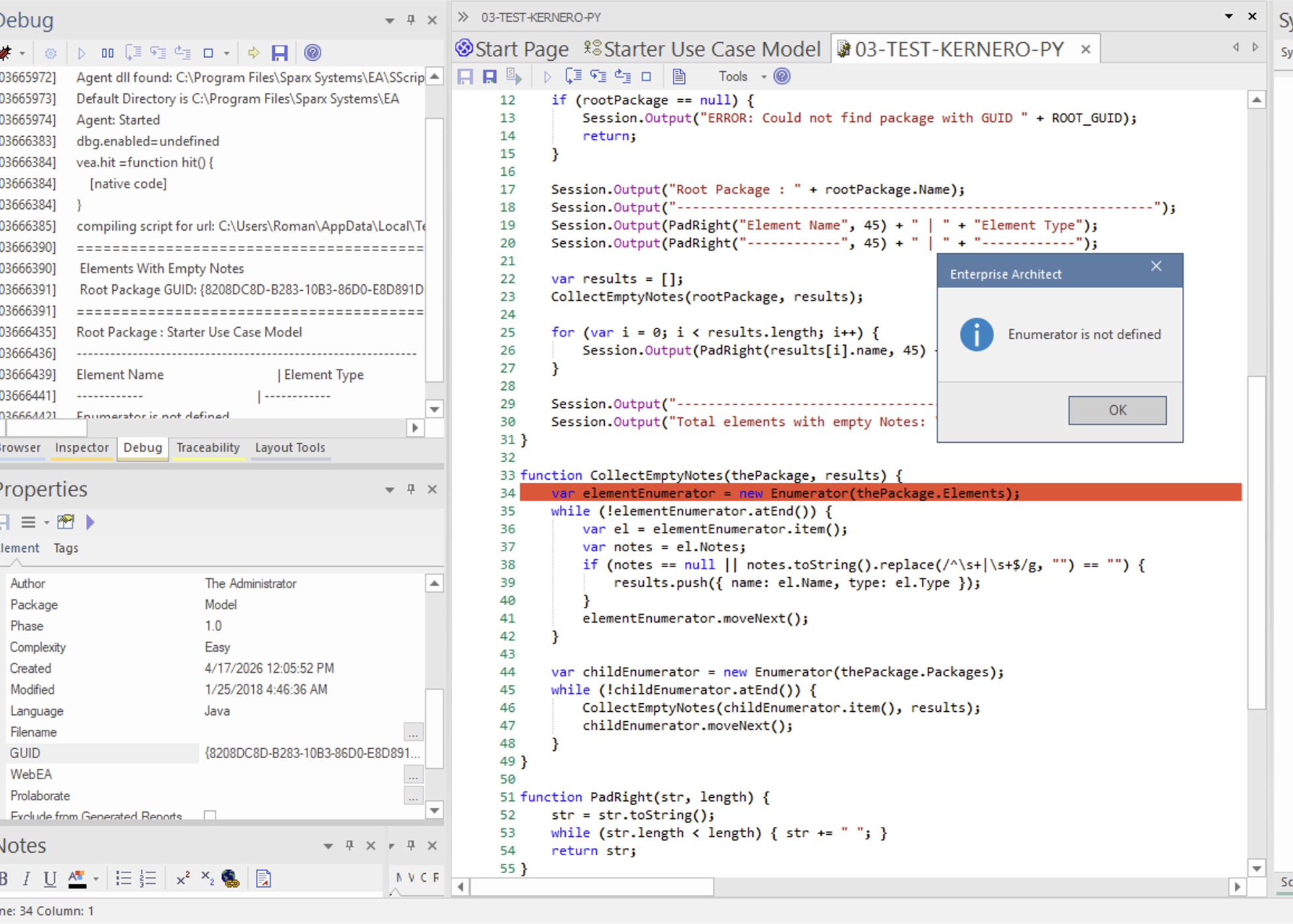Click Step Out in the script editor toolbar
The image size is (1293, 924).
tap(623, 77)
